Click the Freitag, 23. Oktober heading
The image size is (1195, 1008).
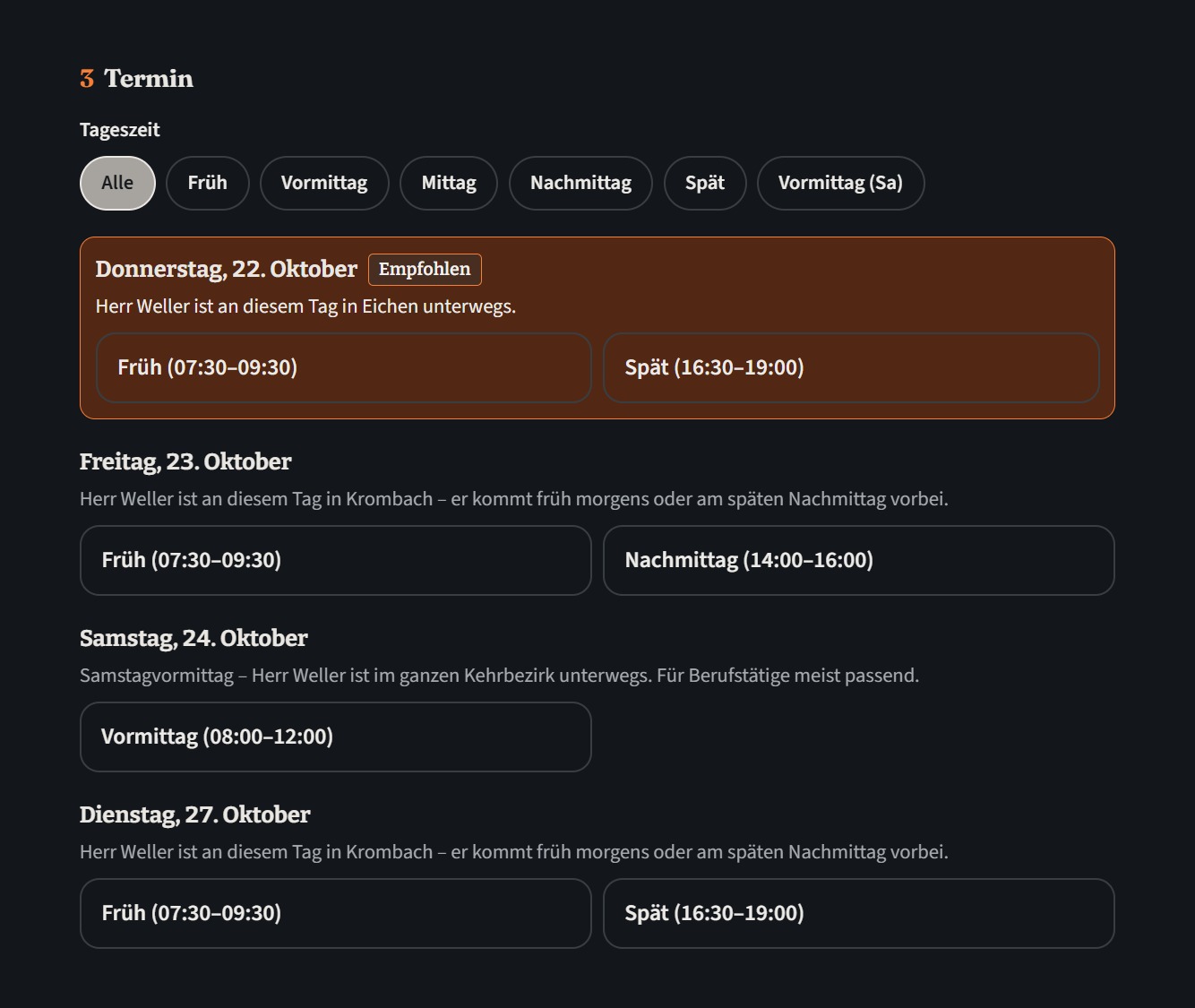[185, 461]
